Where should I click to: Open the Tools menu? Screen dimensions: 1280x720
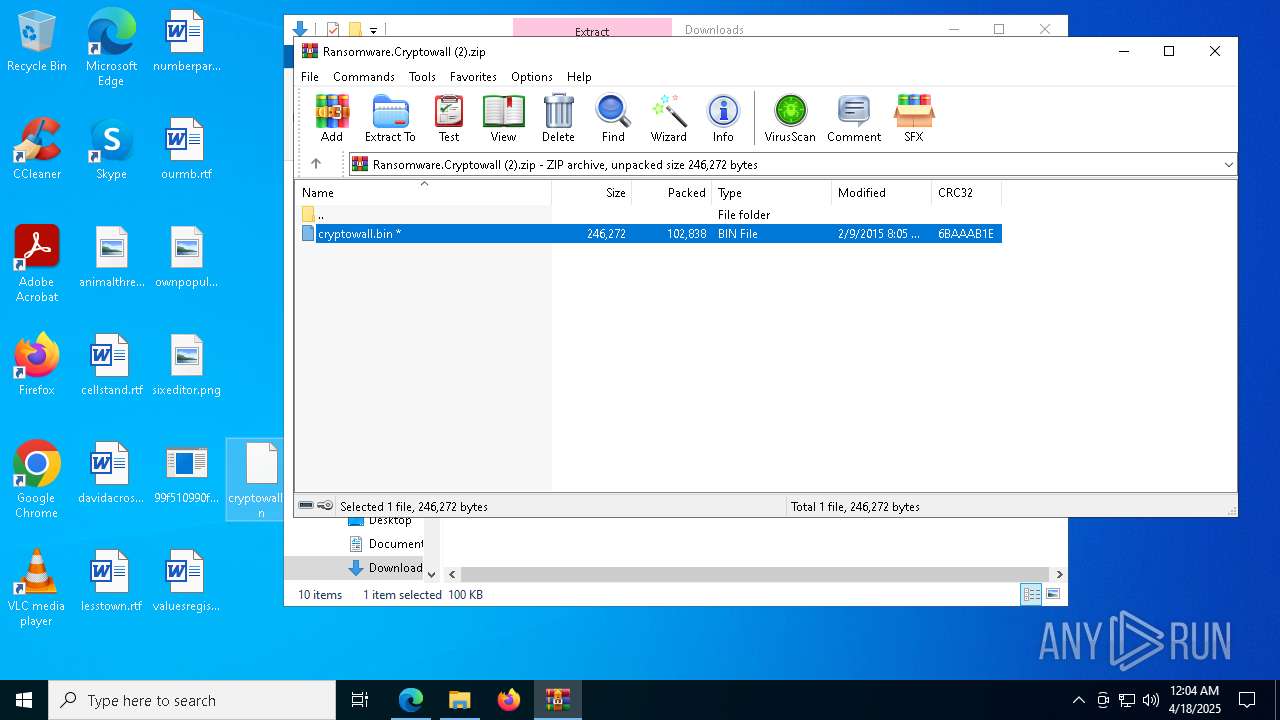422,77
